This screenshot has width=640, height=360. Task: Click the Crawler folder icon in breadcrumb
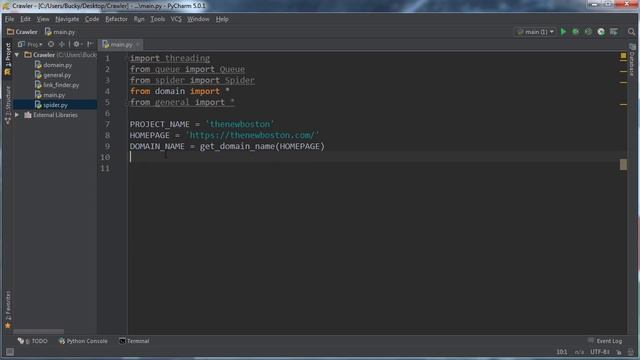[11, 31]
